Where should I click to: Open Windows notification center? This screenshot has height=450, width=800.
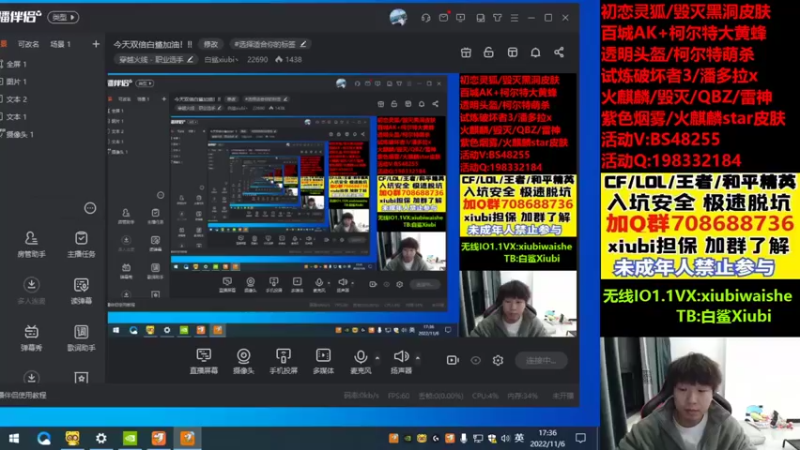(x=581, y=438)
